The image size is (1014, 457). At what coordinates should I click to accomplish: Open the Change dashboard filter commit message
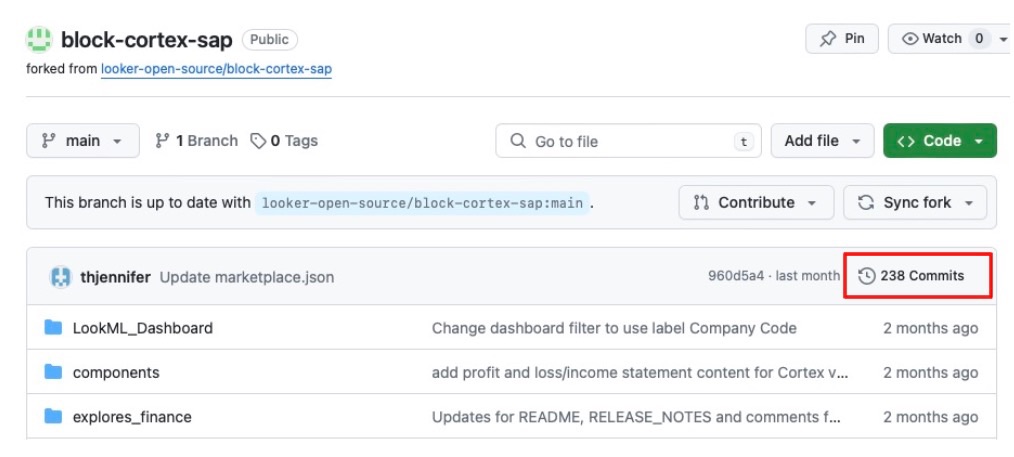point(614,328)
